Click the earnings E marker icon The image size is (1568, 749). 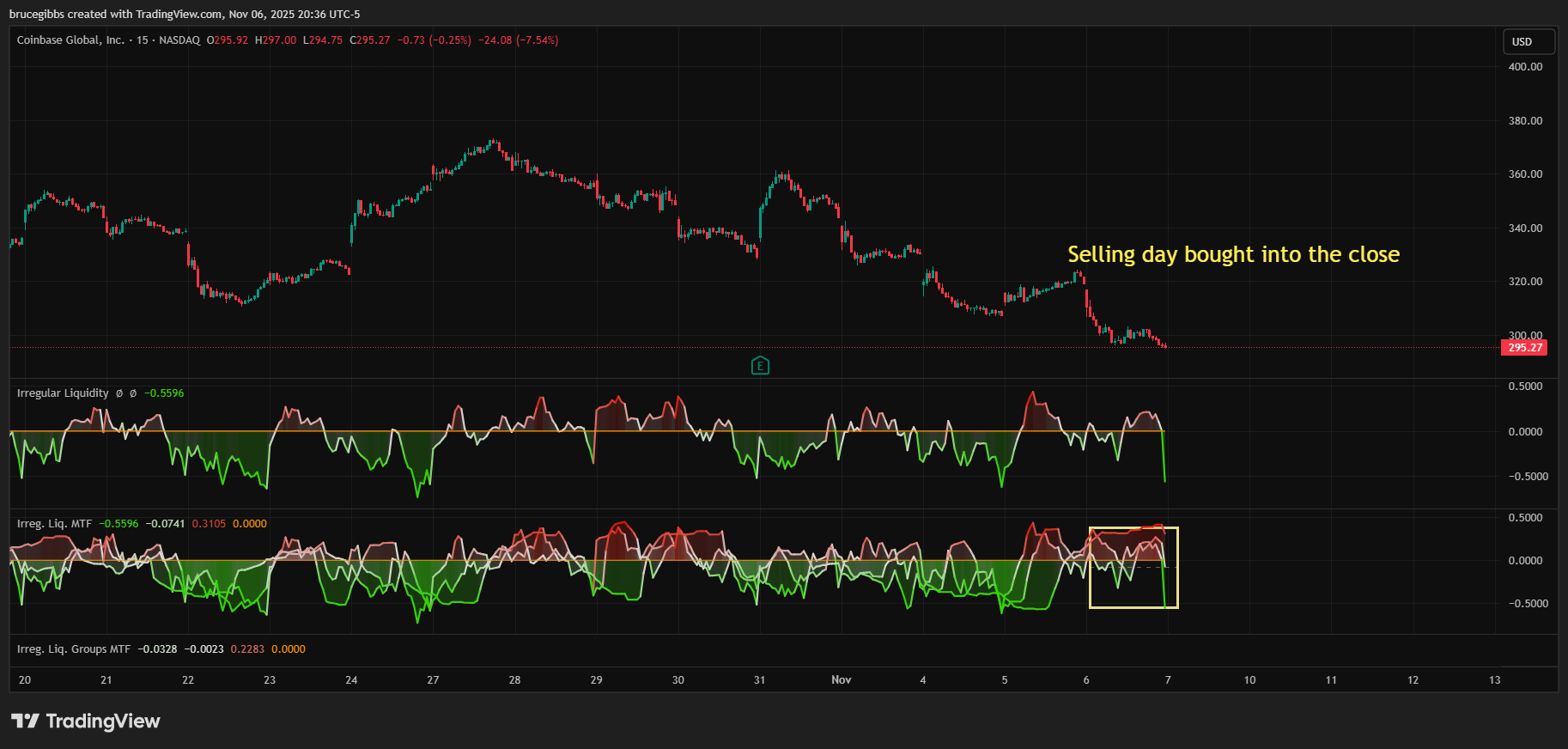(x=760, y=366)
